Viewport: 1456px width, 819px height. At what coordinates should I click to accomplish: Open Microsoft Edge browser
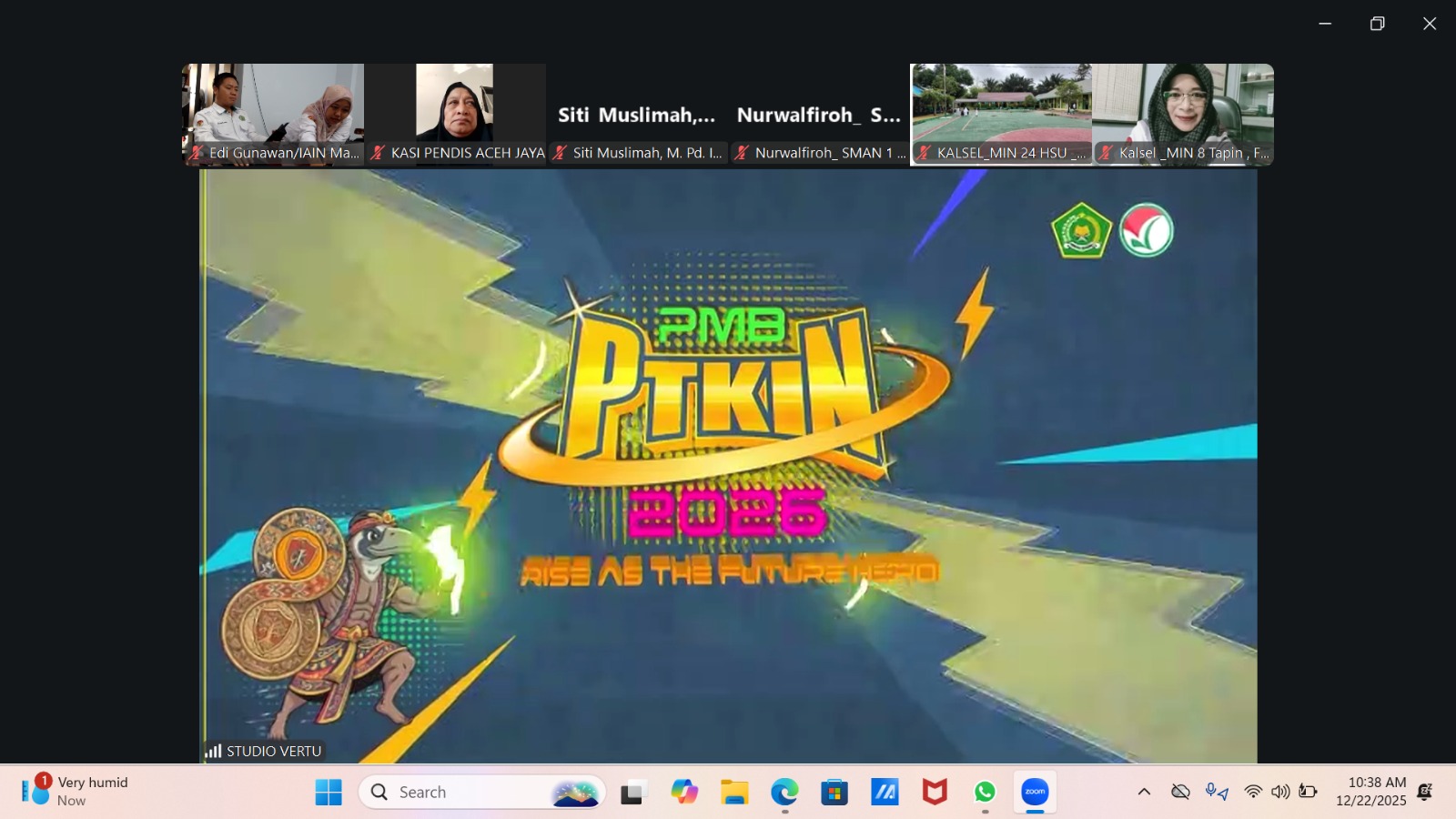[784, 793]
